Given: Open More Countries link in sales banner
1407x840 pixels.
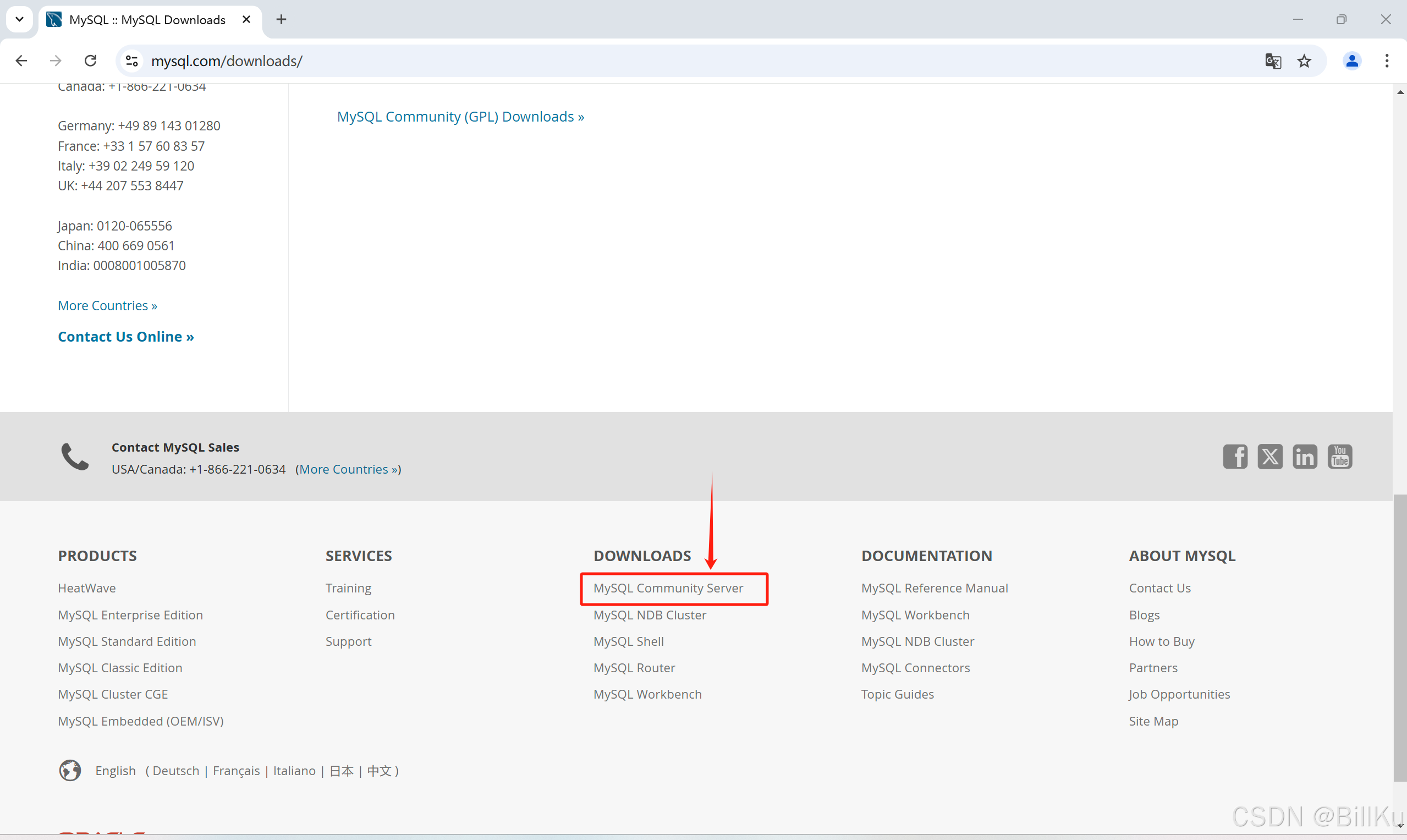Looking at the screenshot, I should click(349, 469).
